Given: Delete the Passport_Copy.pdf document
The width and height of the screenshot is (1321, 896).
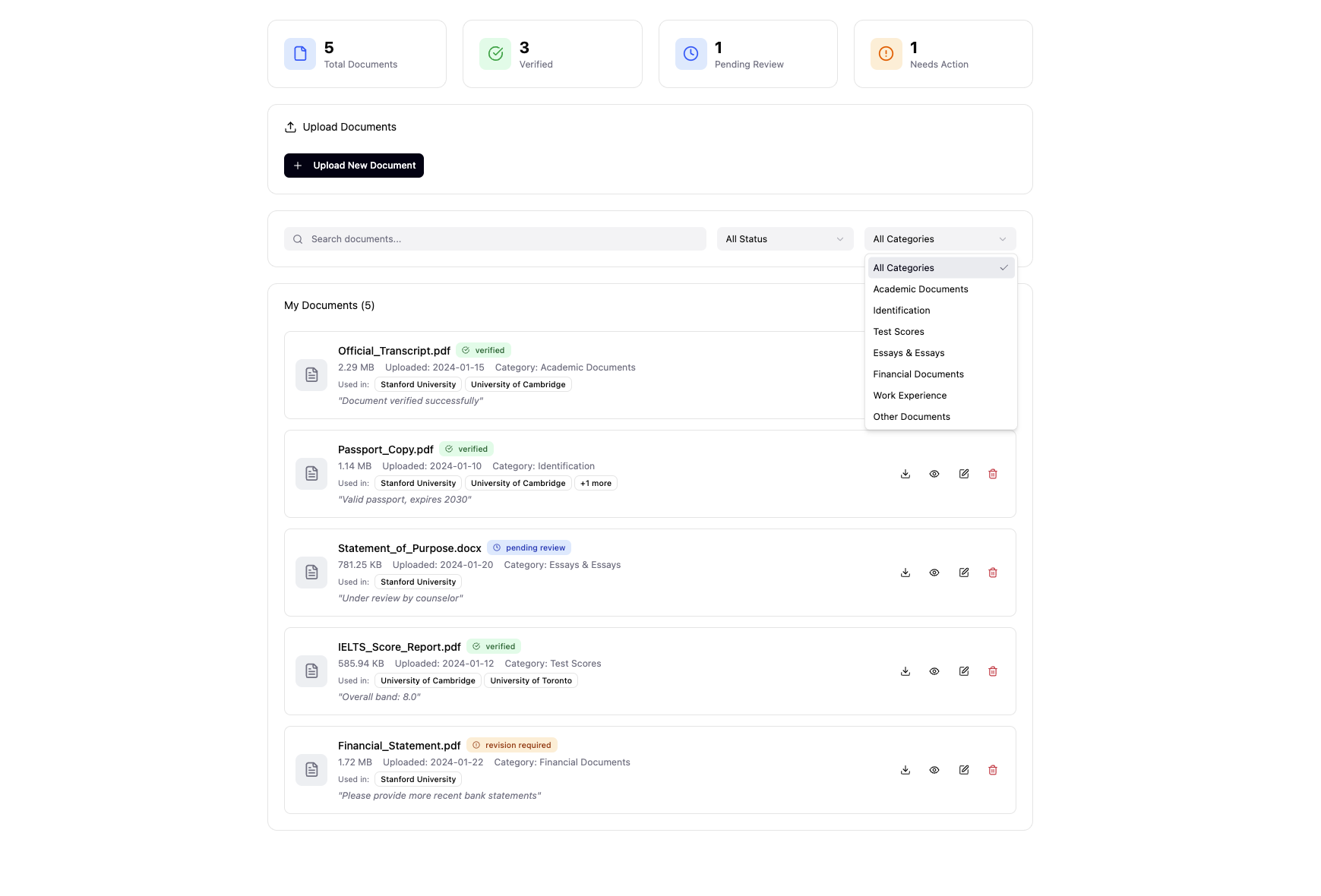Looking at the screenshot, I should click(993, 474).
